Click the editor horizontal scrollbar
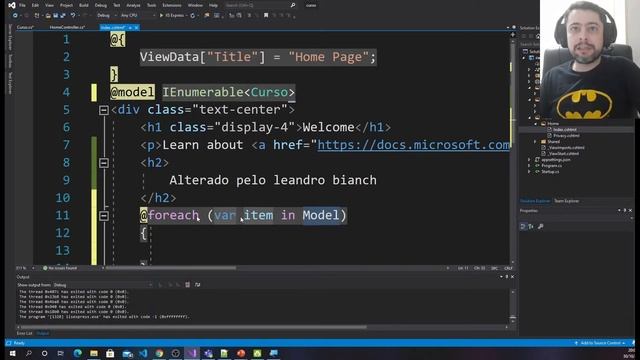This screenshot has width=640, height=360. [171, 268]
